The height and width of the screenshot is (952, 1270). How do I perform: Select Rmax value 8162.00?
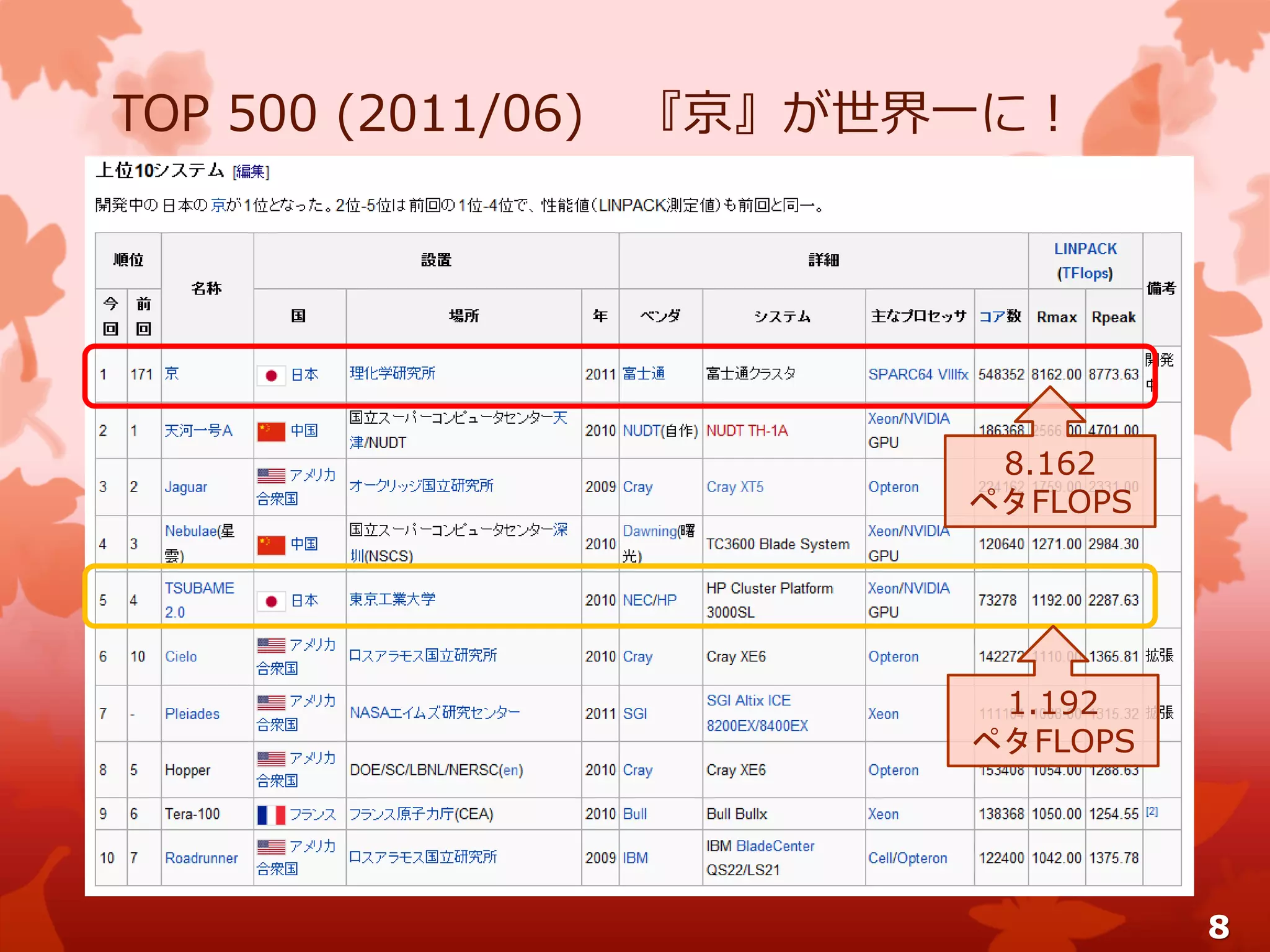coord(1056,374)
